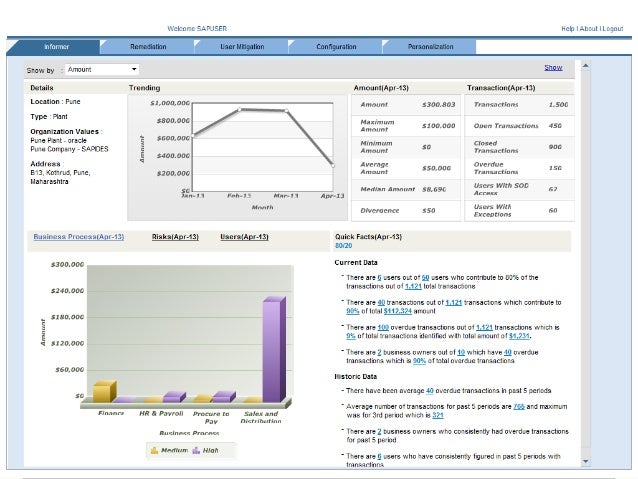Viewport: 638px width, 479px height.
Task: Click the Maximum Amount $100,000 value
Action: (x=439, y=126)
